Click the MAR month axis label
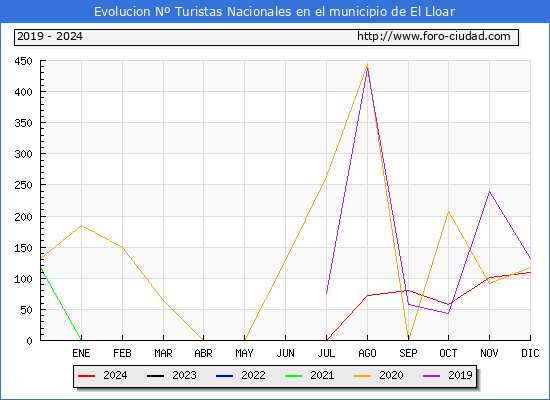 (163, 353)
